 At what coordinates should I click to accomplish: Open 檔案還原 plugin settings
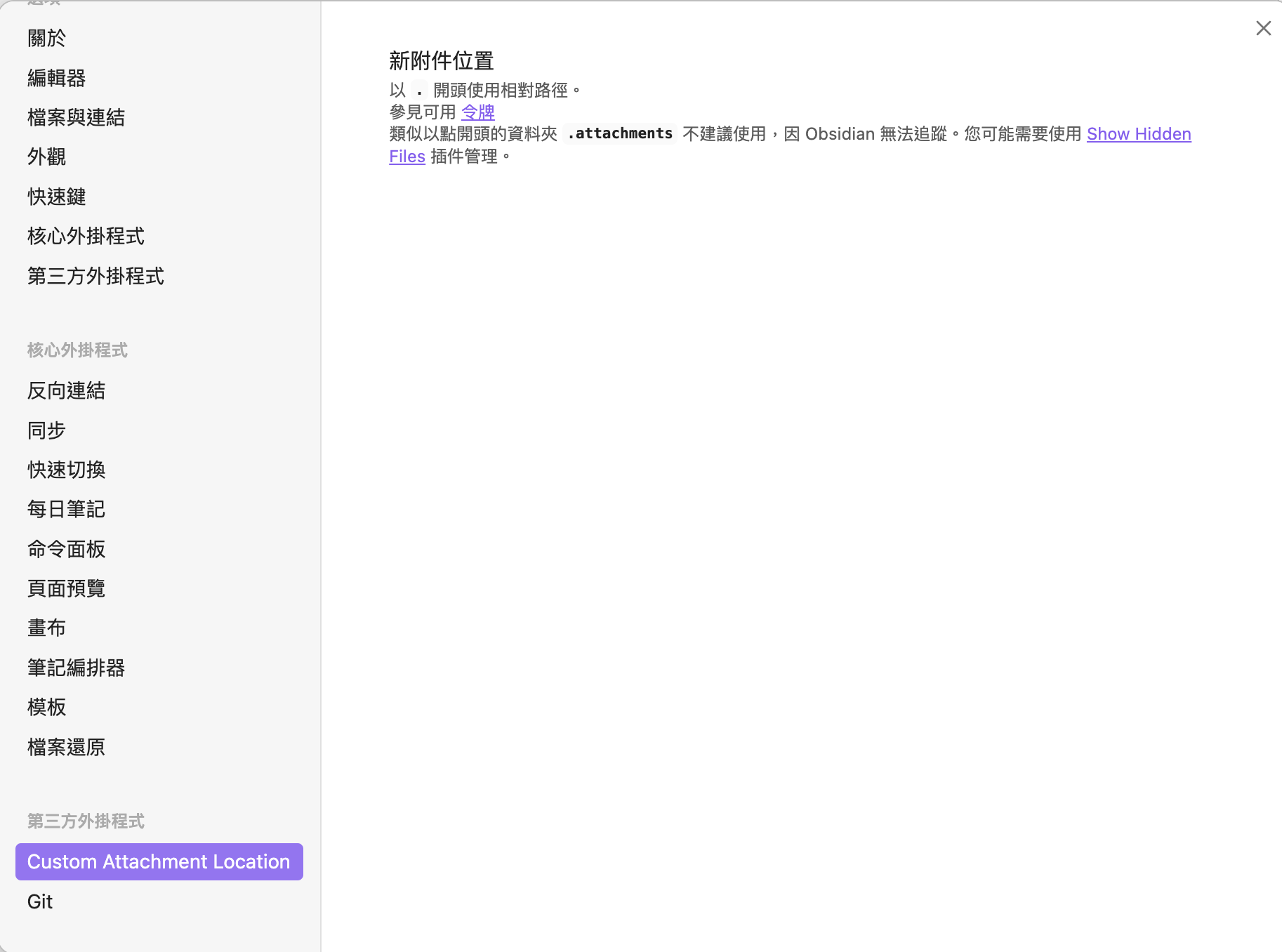[x=66, y=747]
